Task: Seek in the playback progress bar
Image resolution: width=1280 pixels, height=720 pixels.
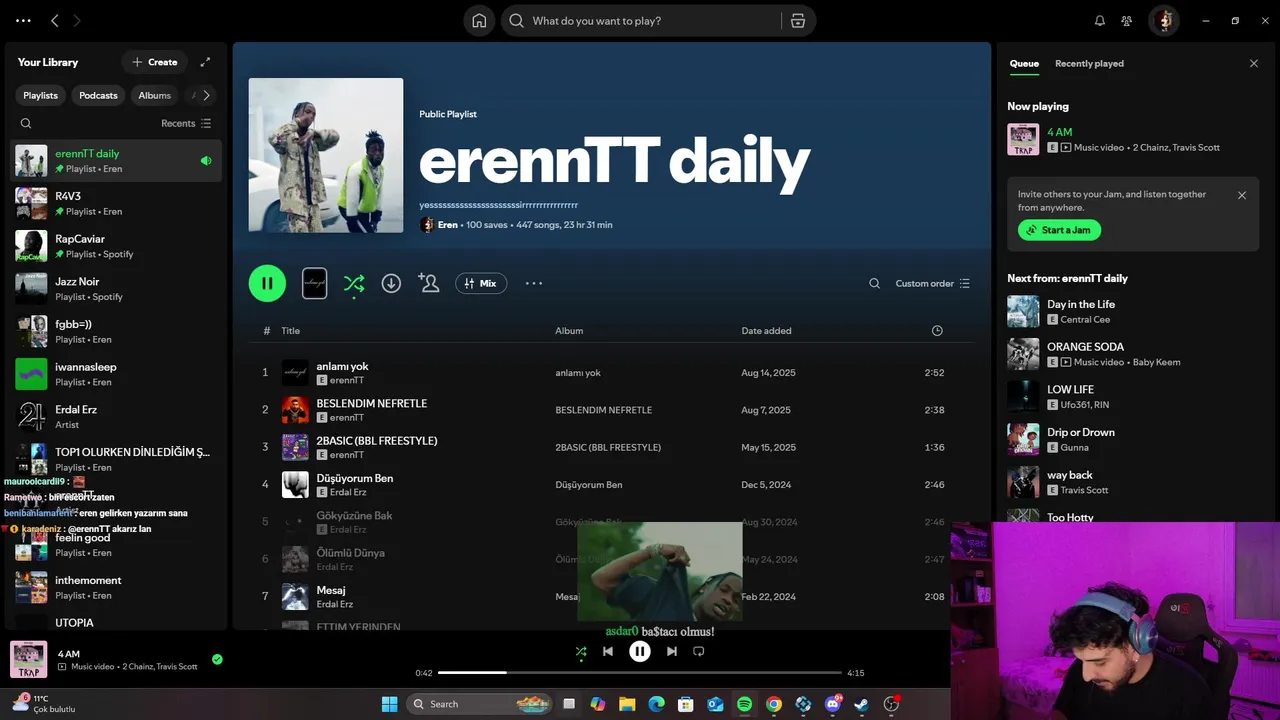Action: pyautogui.click(x=640, y=673)
